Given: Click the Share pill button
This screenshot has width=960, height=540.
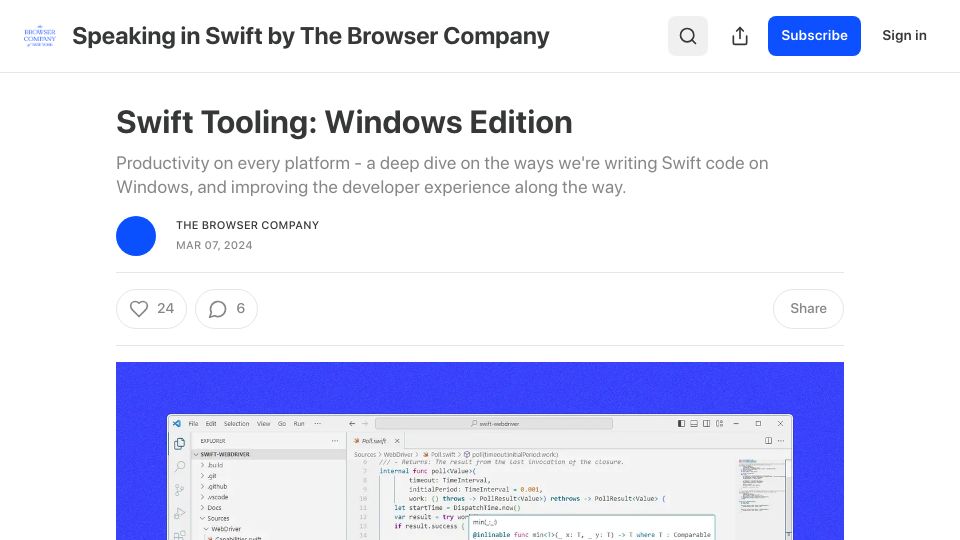Looking at the screenshot, I should (x=808, y=309).
